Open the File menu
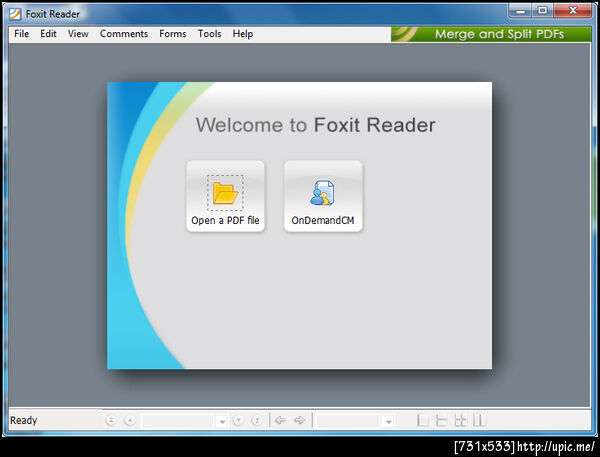This screenshot has height=457, width=600. [21, 34]
